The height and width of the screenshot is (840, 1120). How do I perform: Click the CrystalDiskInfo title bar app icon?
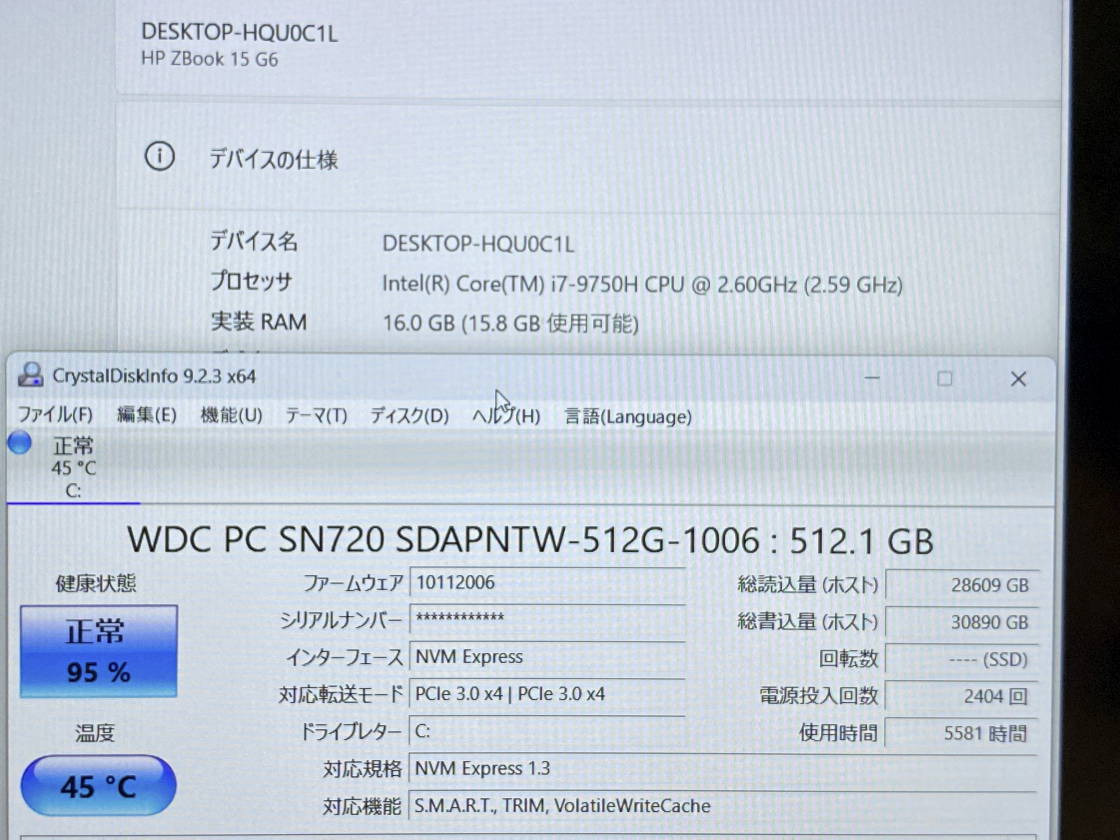point(30,374)
